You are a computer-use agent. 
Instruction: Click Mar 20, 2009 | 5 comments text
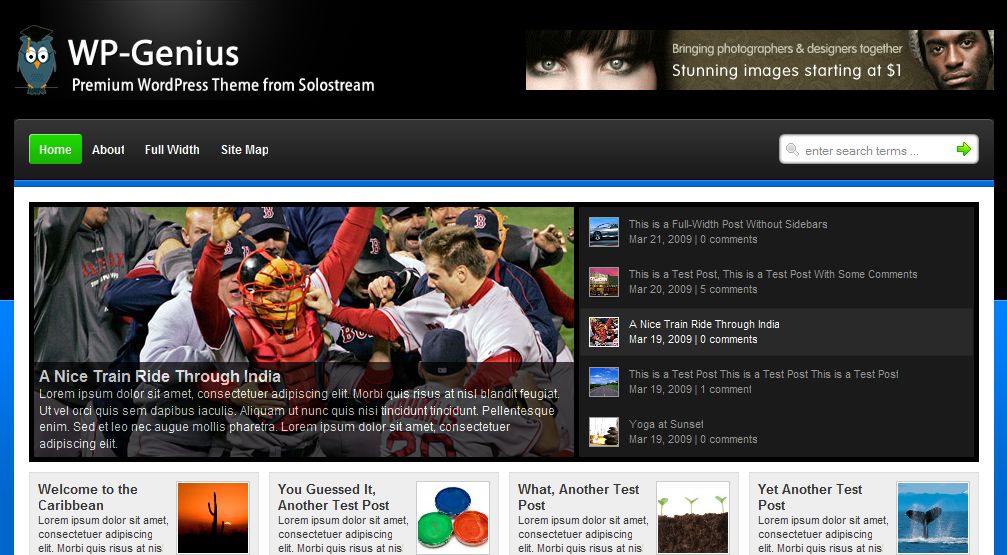(693, 290)
